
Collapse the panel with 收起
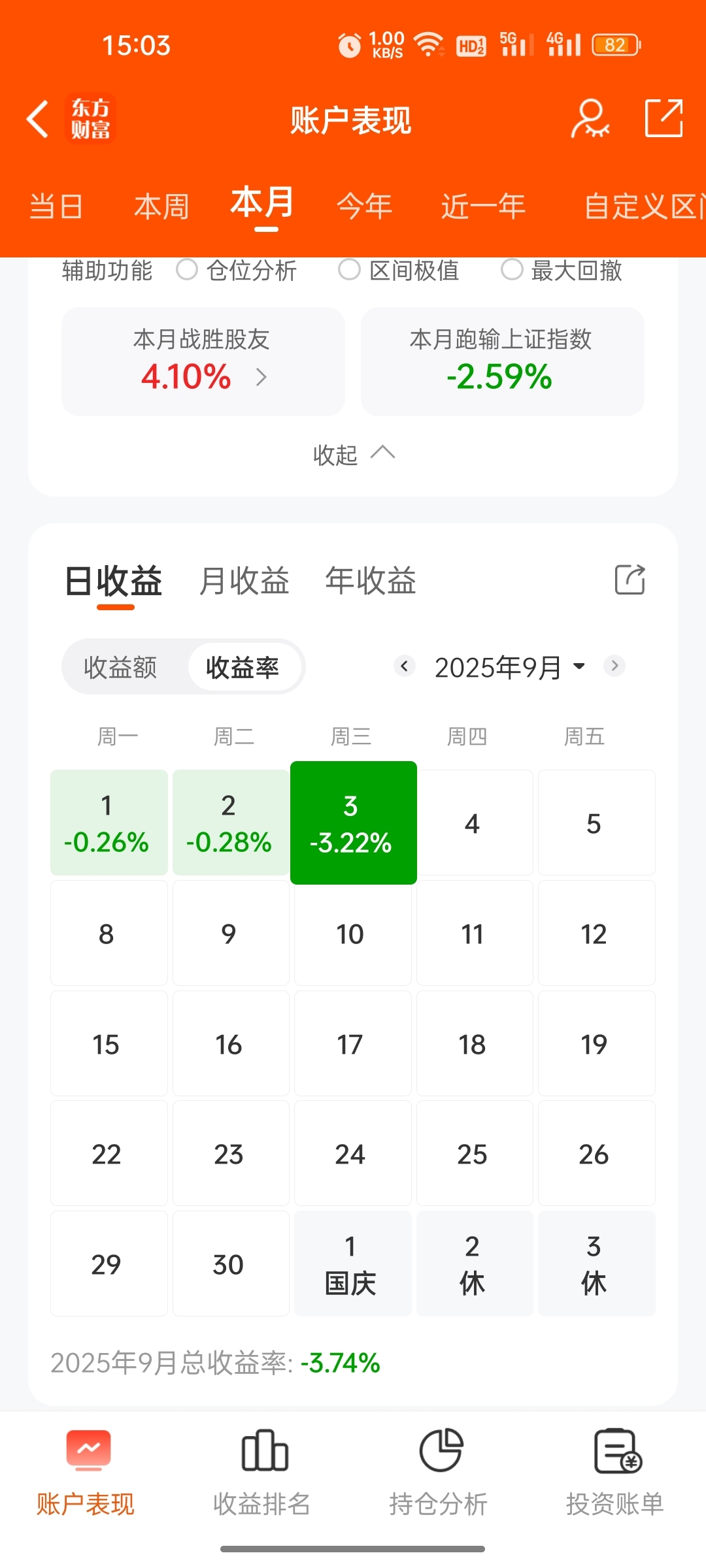[x=353, y=454]
